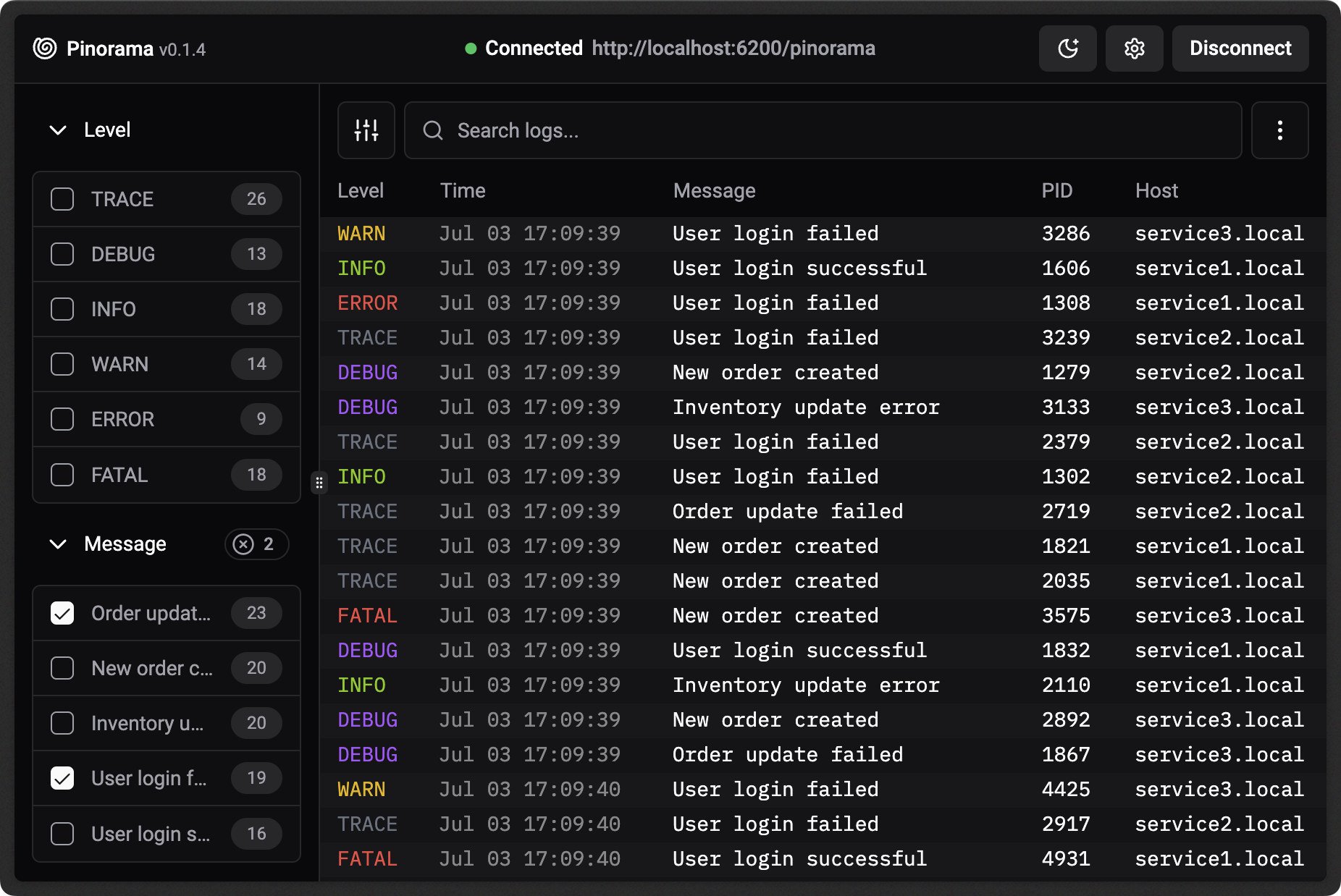Select the Inventory update error row PID 3133

(823, 407)
